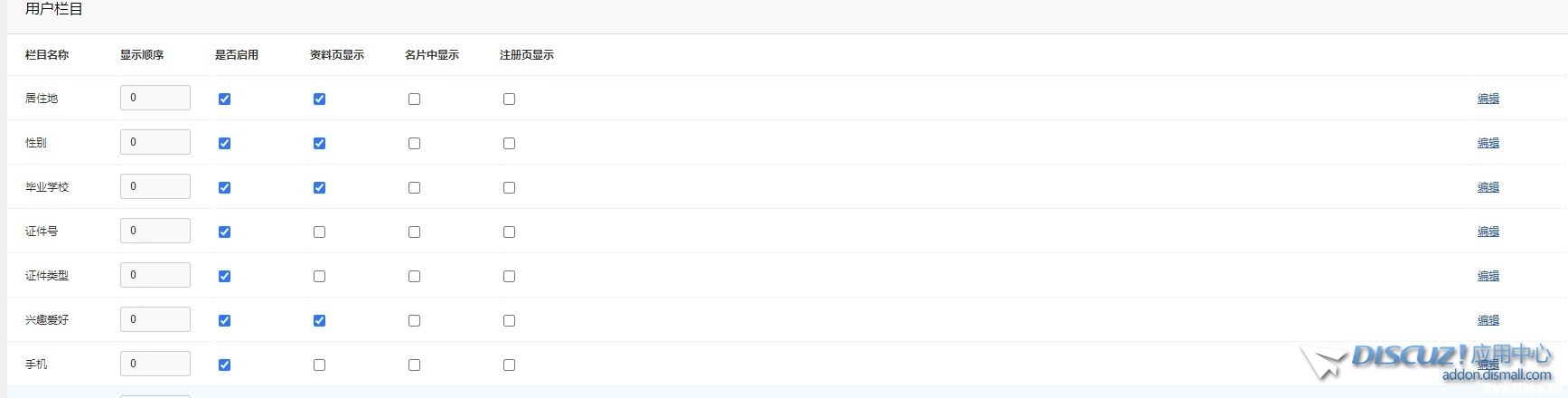
Task: Uncheck 是否启用 for 居住地 row
Action: pyautogui.click(x=224, y=99)
